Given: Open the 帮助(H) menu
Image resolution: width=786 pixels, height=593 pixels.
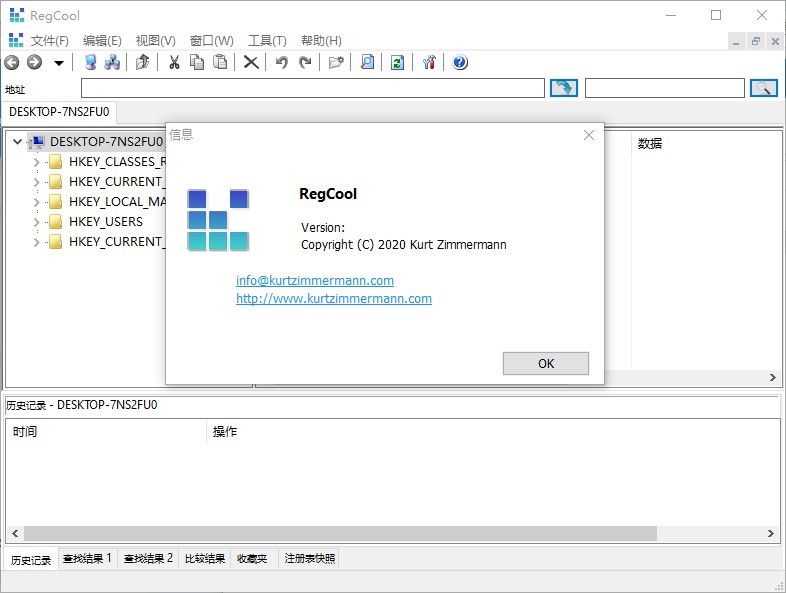Looking at the screenshot, I should (321, 41).
